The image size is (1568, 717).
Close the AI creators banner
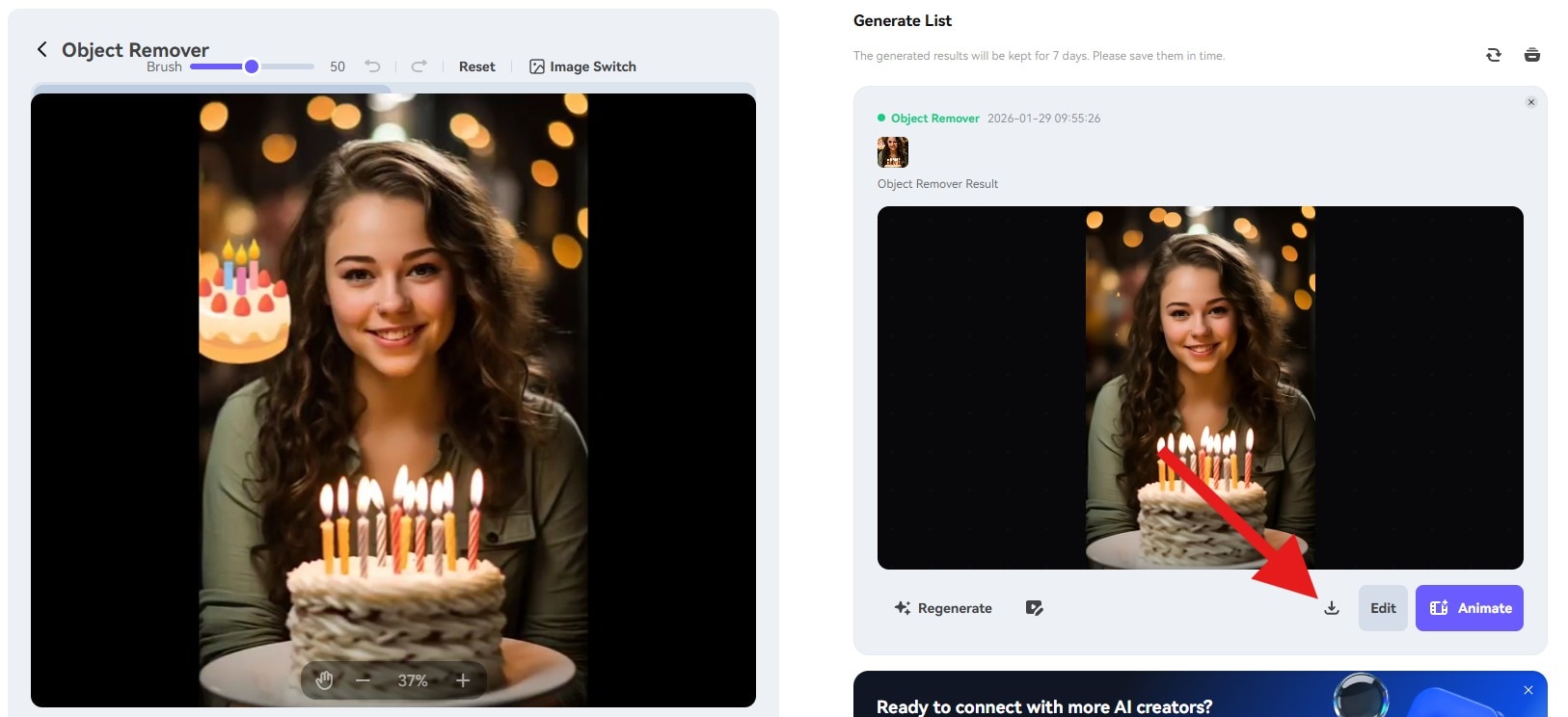click(x=1527, y=690)
